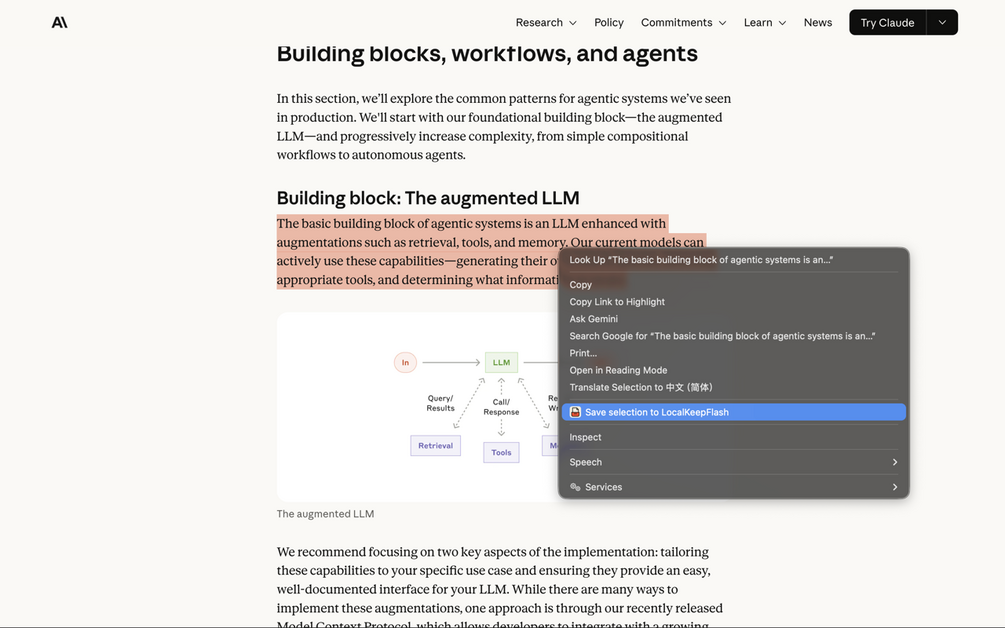This screenshot has width=1005, height=628.
Task: Click the Anthropic logo in header
Action: point(60,22)
